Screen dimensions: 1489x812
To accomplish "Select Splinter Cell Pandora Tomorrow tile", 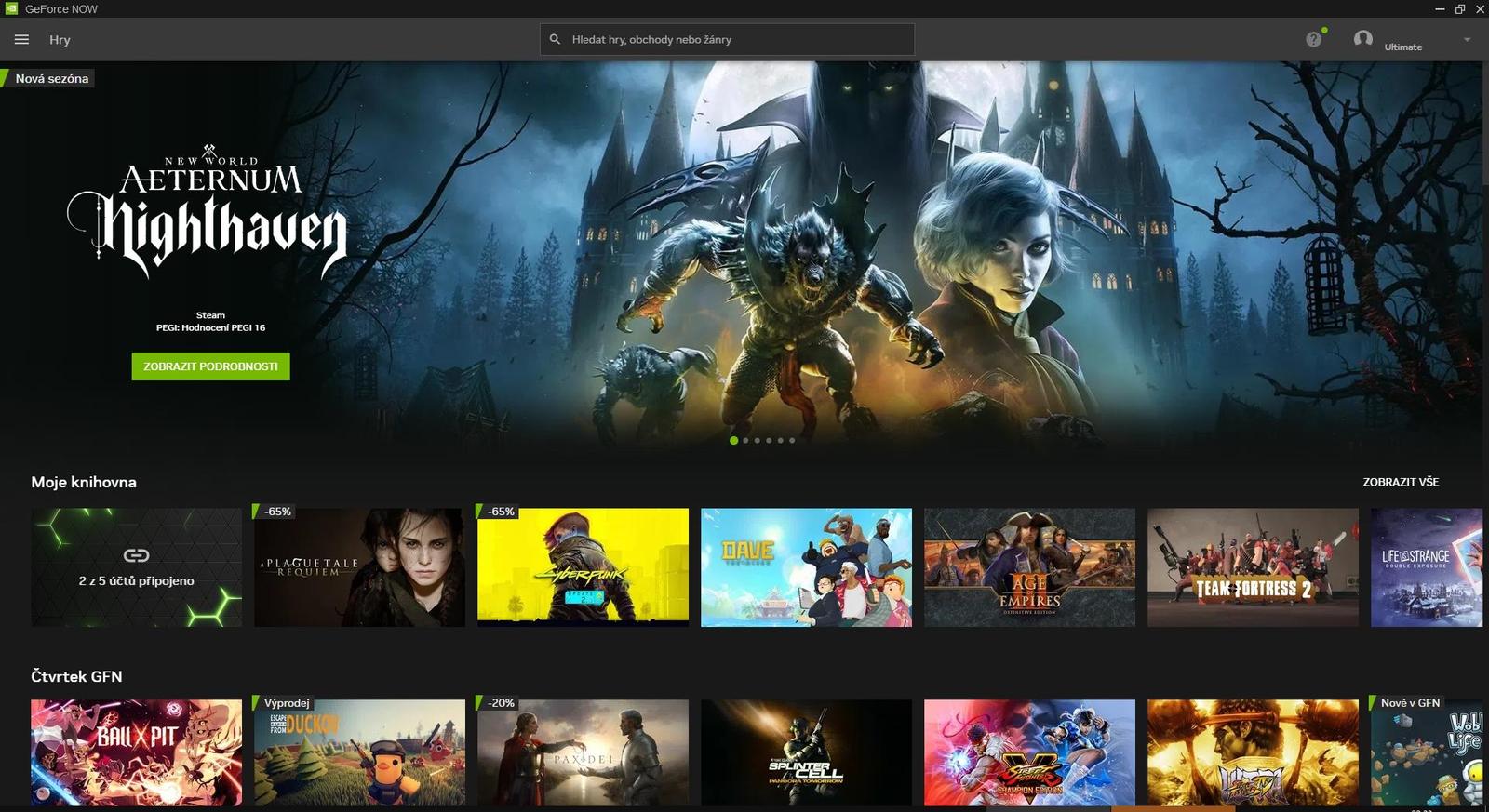I will pos(806,752).
